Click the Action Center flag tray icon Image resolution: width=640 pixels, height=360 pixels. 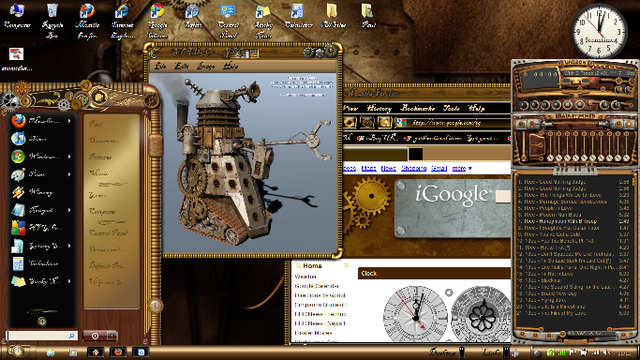(x=573, y=352)
